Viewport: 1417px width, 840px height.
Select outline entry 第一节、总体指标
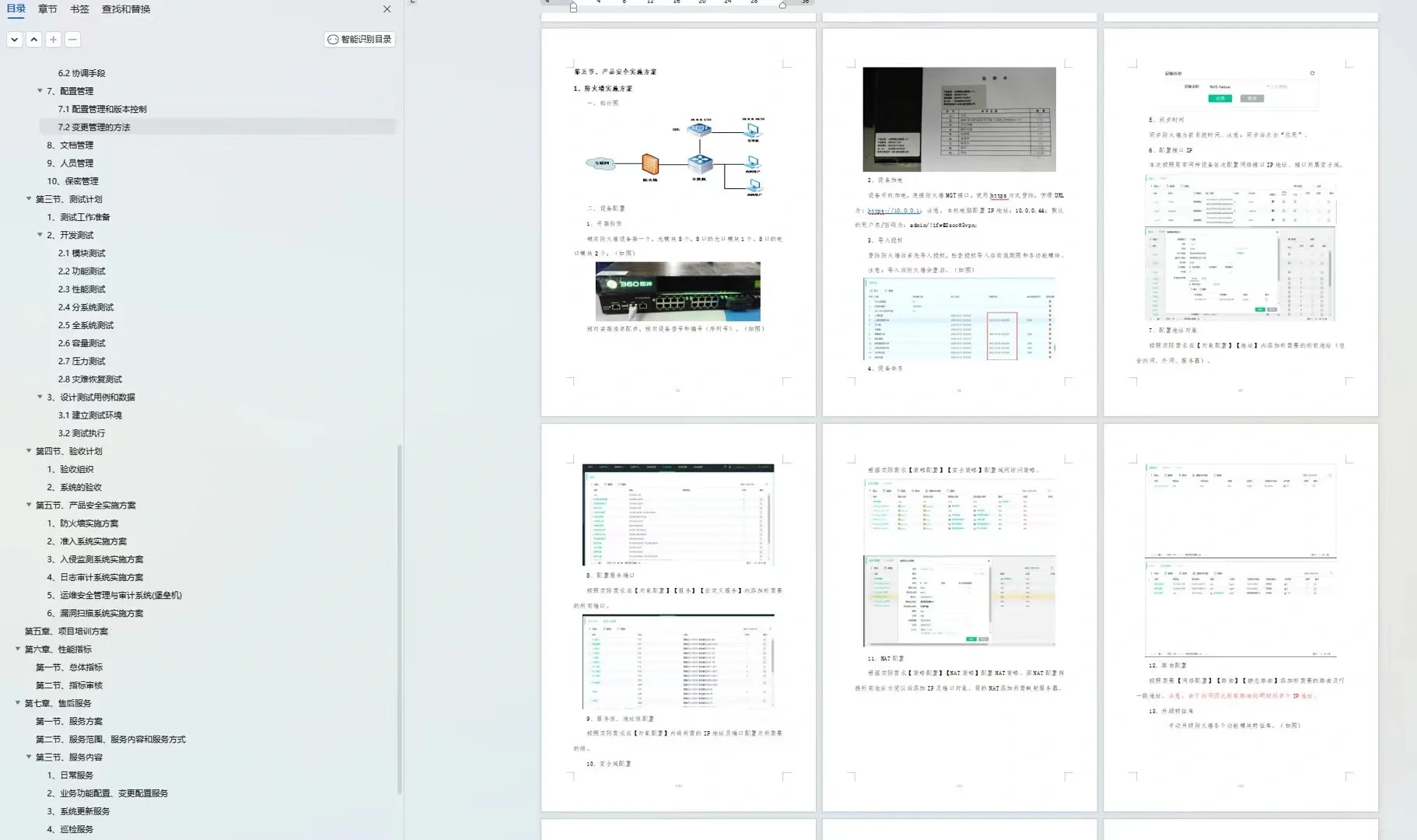[x=69, y=667]
